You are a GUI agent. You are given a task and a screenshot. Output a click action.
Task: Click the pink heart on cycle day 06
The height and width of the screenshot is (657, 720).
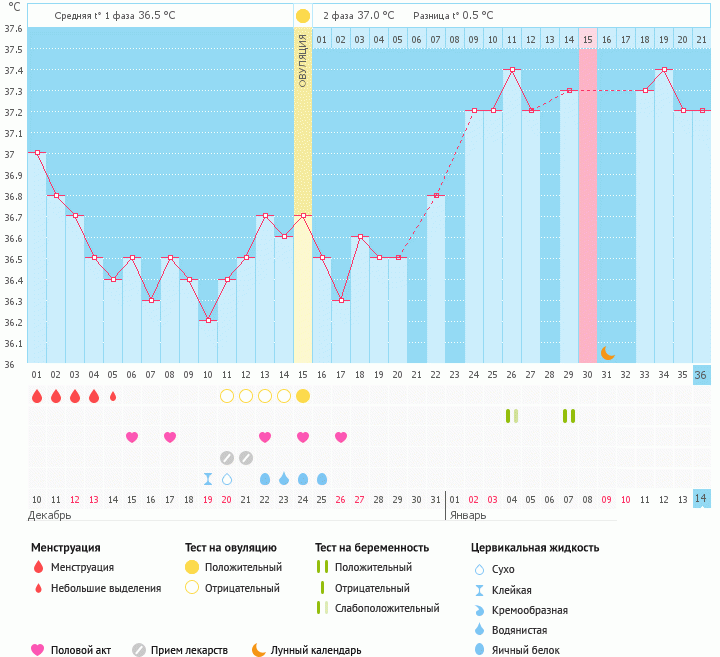click(132, 437)
